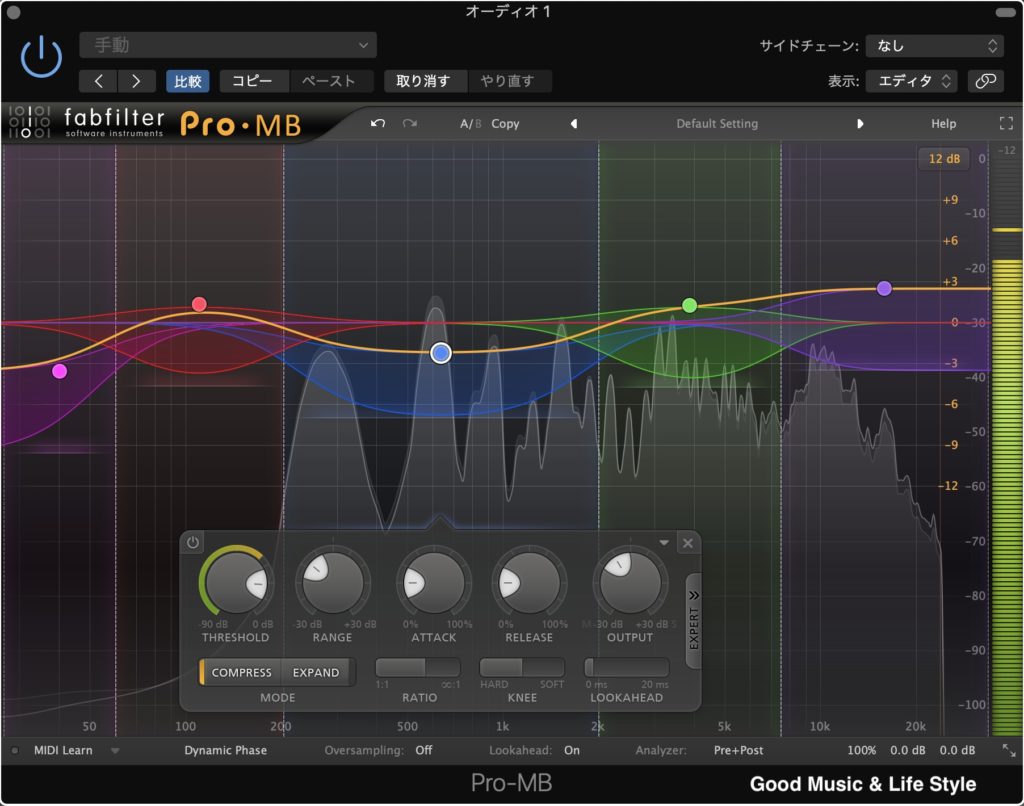The image size is (1024, 806).
Task: Change Oversampling Off setting
Action: pos(424,750)
